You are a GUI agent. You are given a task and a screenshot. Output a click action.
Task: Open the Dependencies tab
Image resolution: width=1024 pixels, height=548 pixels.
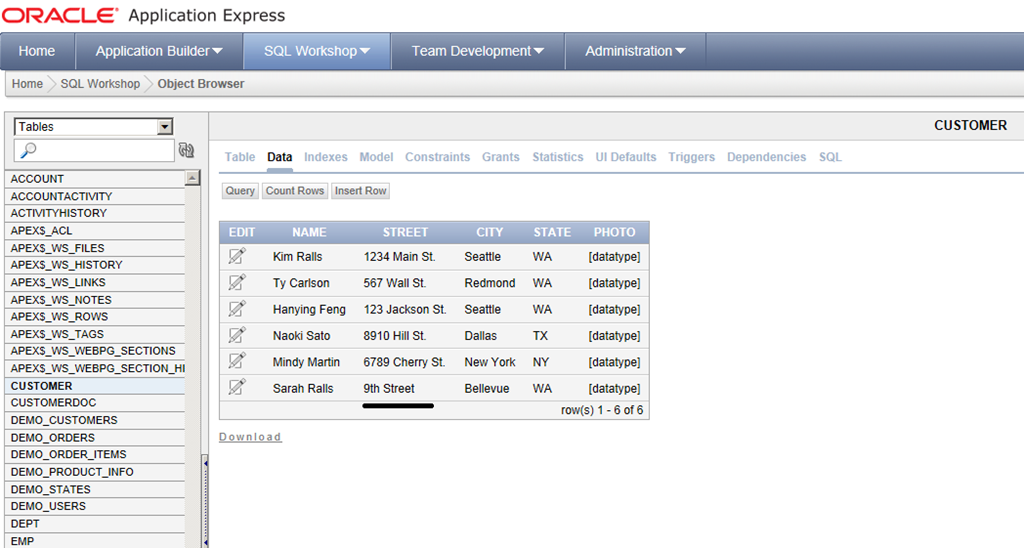767,157
